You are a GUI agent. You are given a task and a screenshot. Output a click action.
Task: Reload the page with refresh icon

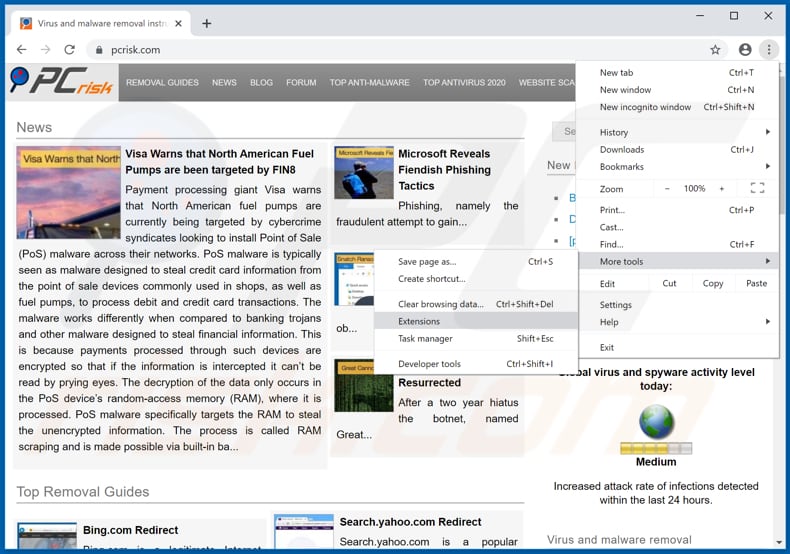70,49
